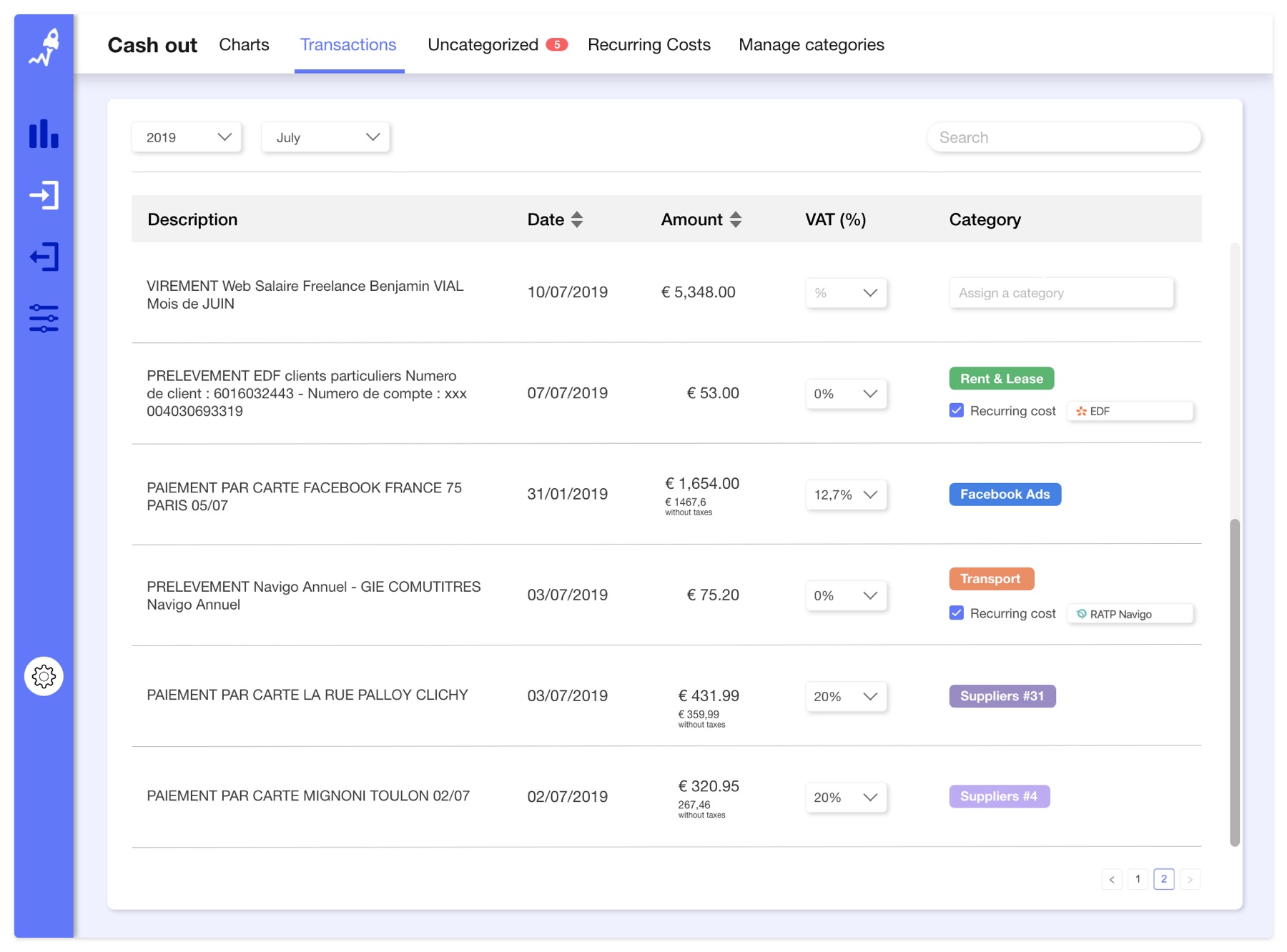Sort the table by Amount
Screen dimensions: 1287x952
coord(736,219)
